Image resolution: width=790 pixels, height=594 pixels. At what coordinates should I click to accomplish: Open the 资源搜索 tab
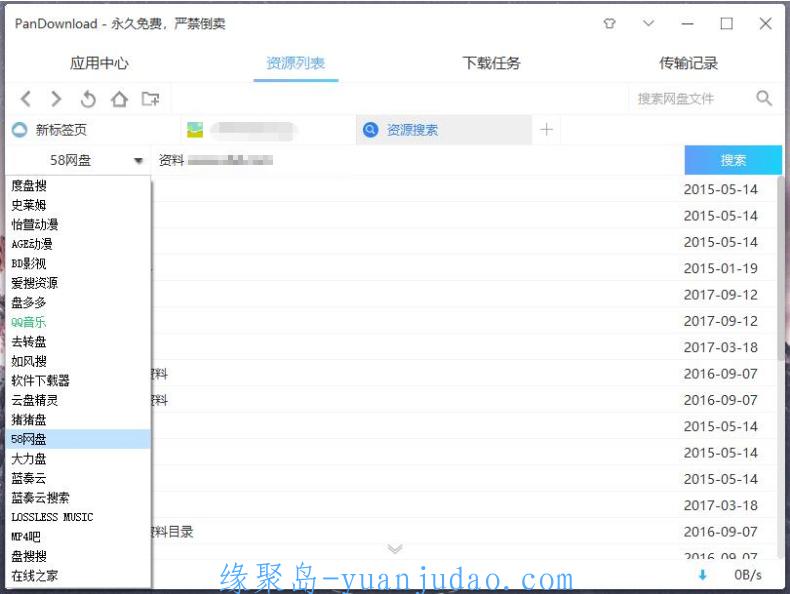click(x=444, y=129)
